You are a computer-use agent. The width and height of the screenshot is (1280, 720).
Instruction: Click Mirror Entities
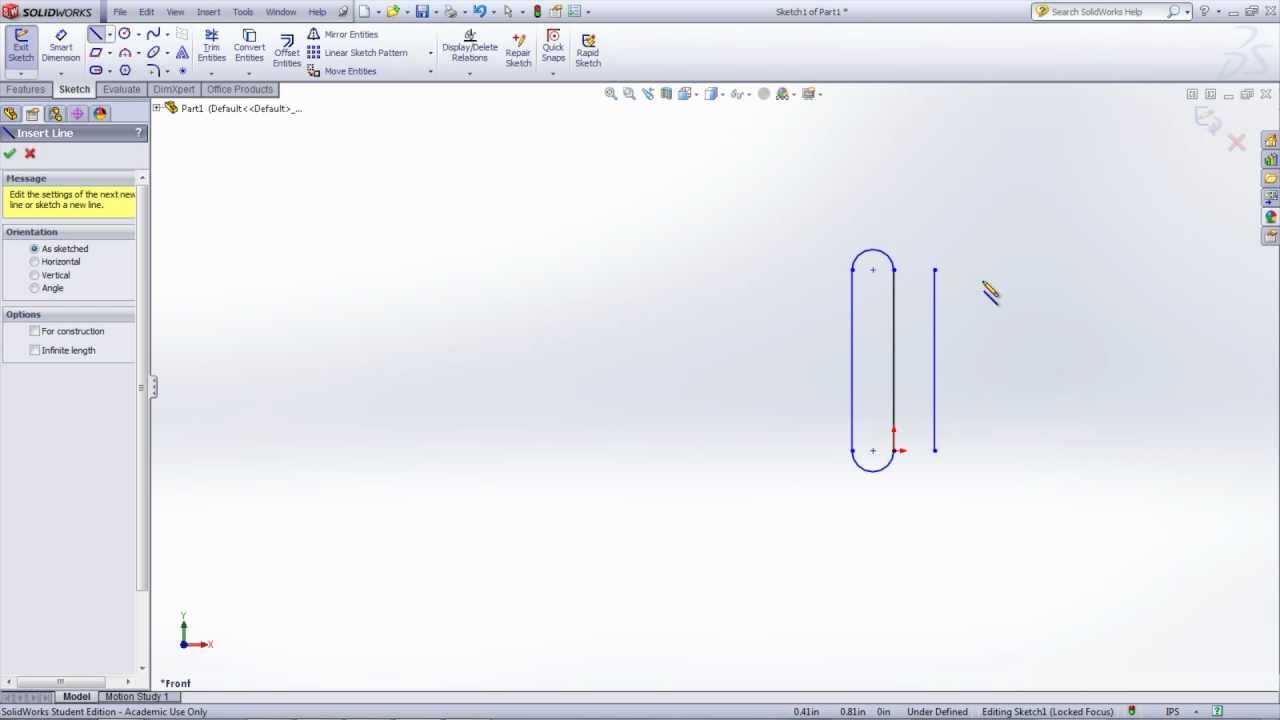(x=350, y=34)
